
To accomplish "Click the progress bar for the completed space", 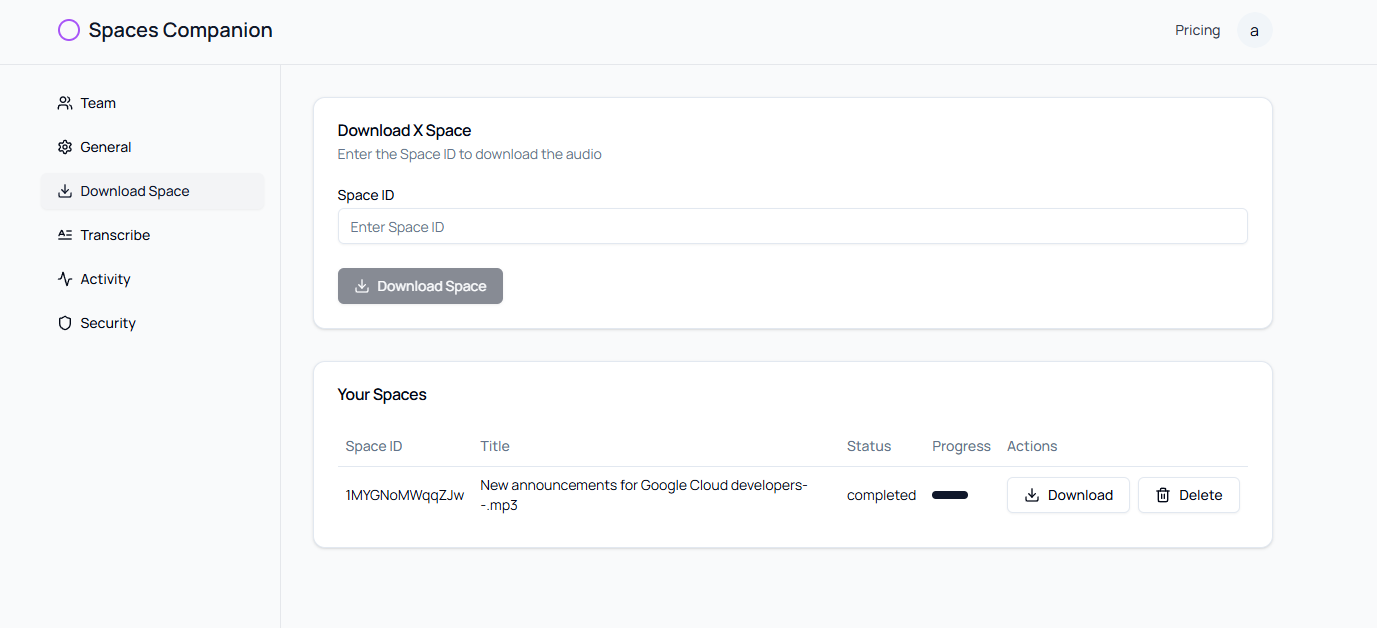I will pyautogui.click(x=950, y=495).
